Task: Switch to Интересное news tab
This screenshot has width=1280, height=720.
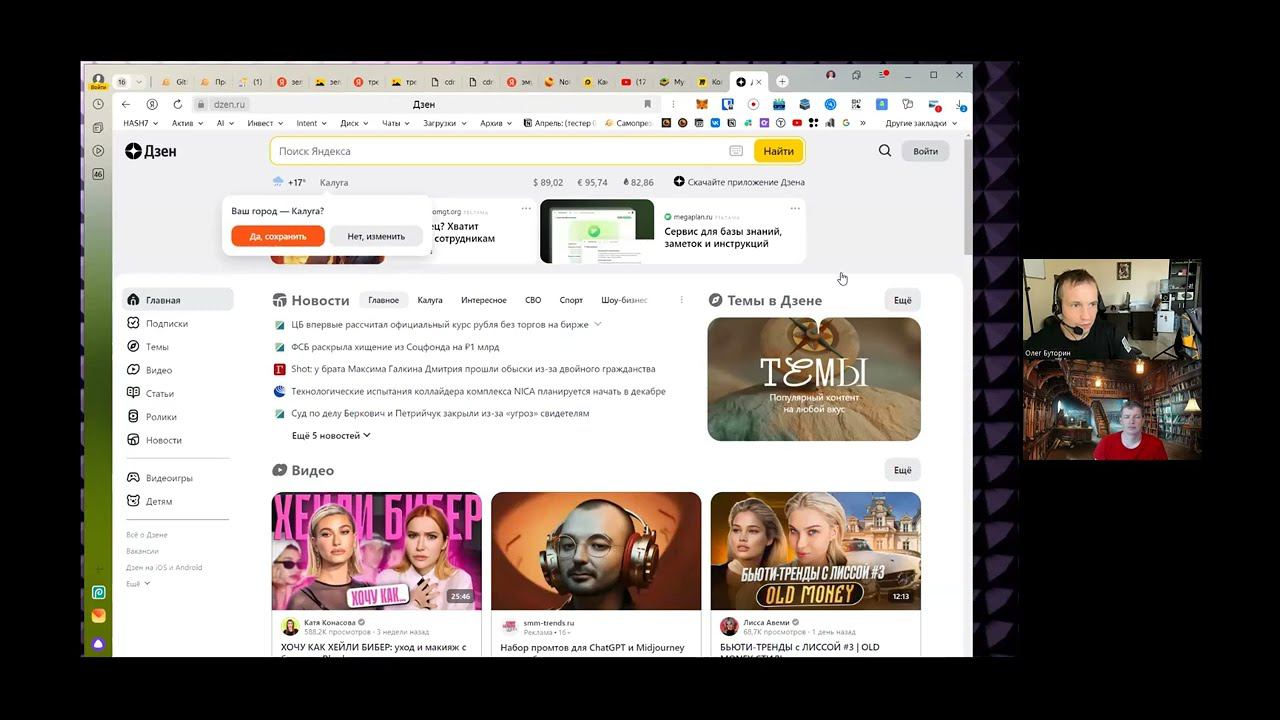Action: tap(484, 300)
